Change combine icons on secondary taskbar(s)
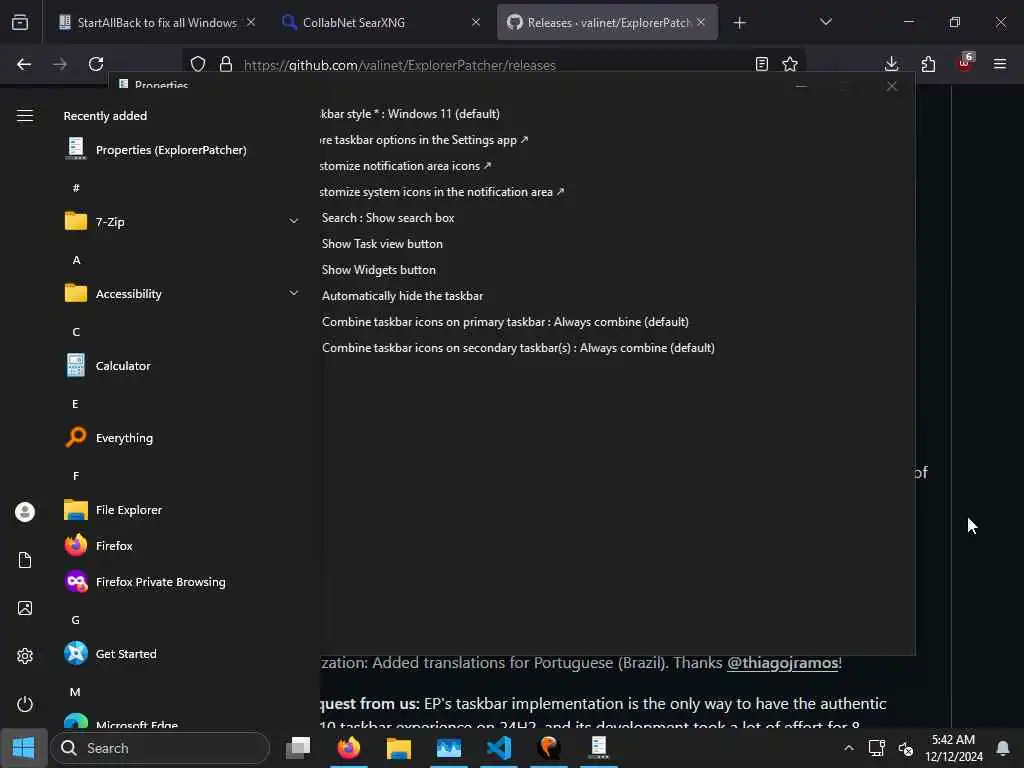 point(518,348)
